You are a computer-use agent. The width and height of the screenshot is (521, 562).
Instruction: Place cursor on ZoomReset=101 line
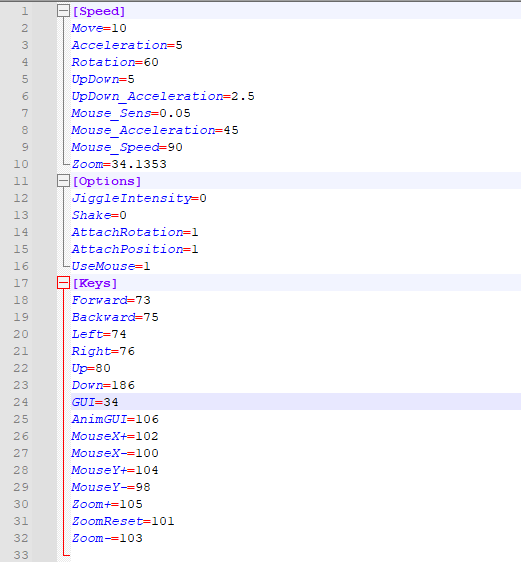tap(123, 521)
